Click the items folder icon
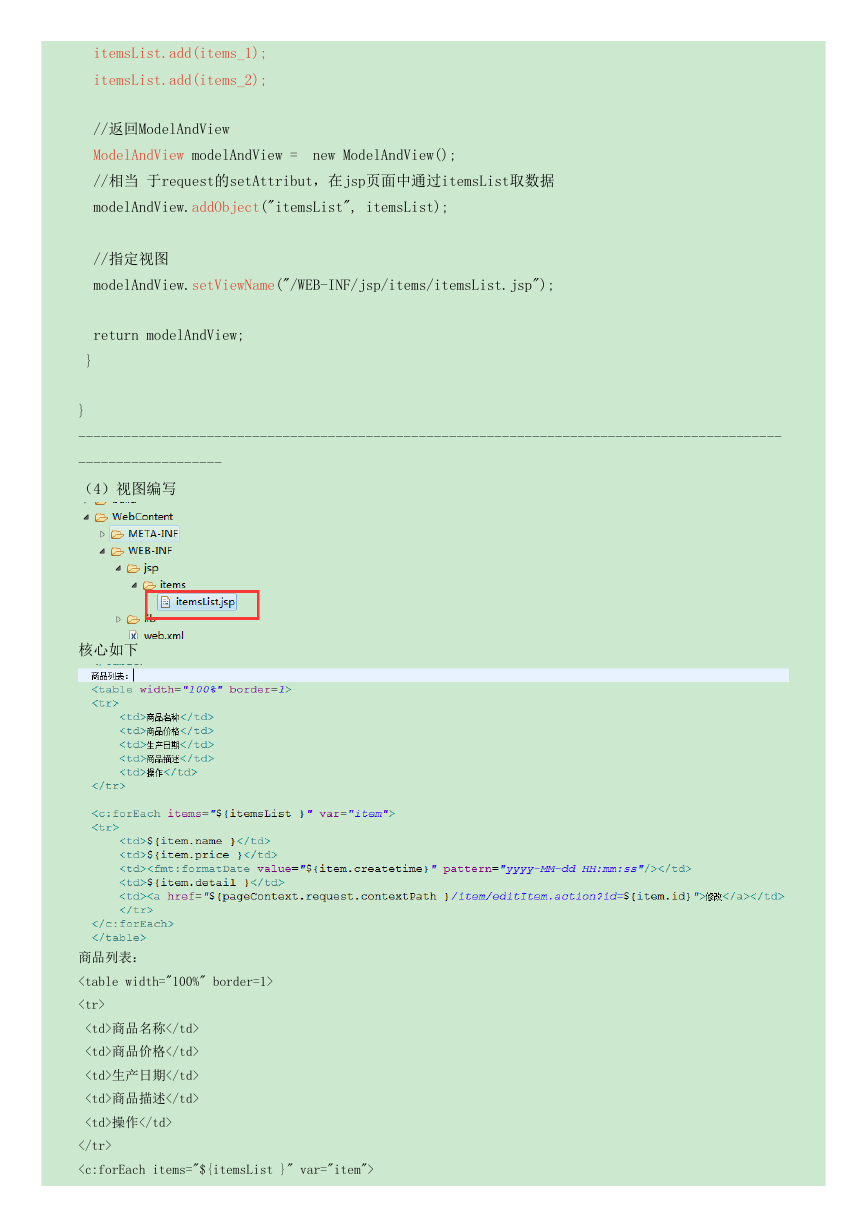Screen dimensions: 868x1228 point(149,585)
